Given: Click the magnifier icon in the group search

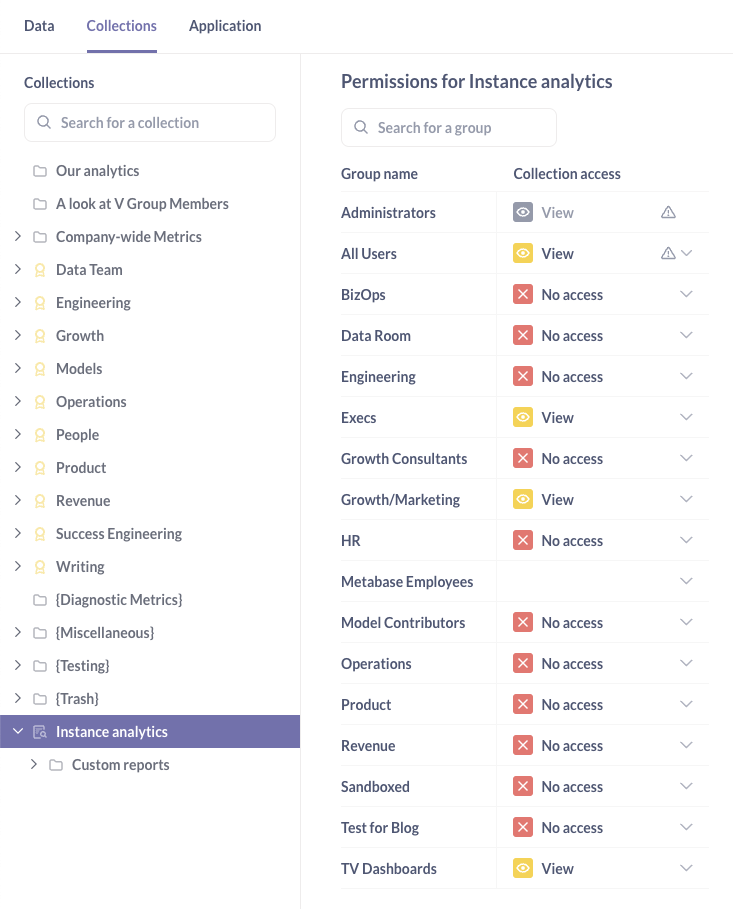Looking at the screenshot, I should [361, 127].
